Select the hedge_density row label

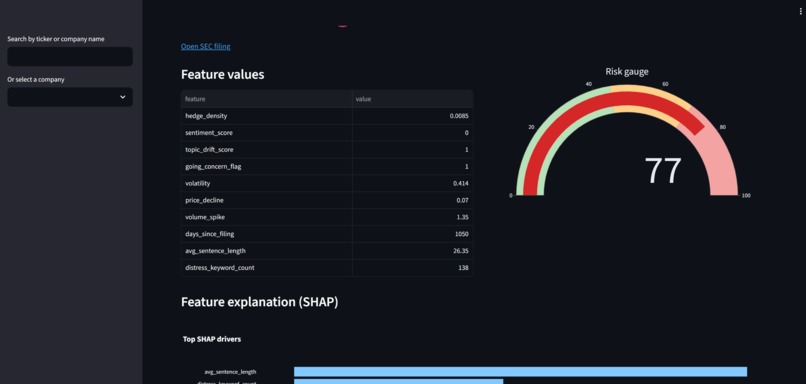pyautogui.click(x=206, y=116)
